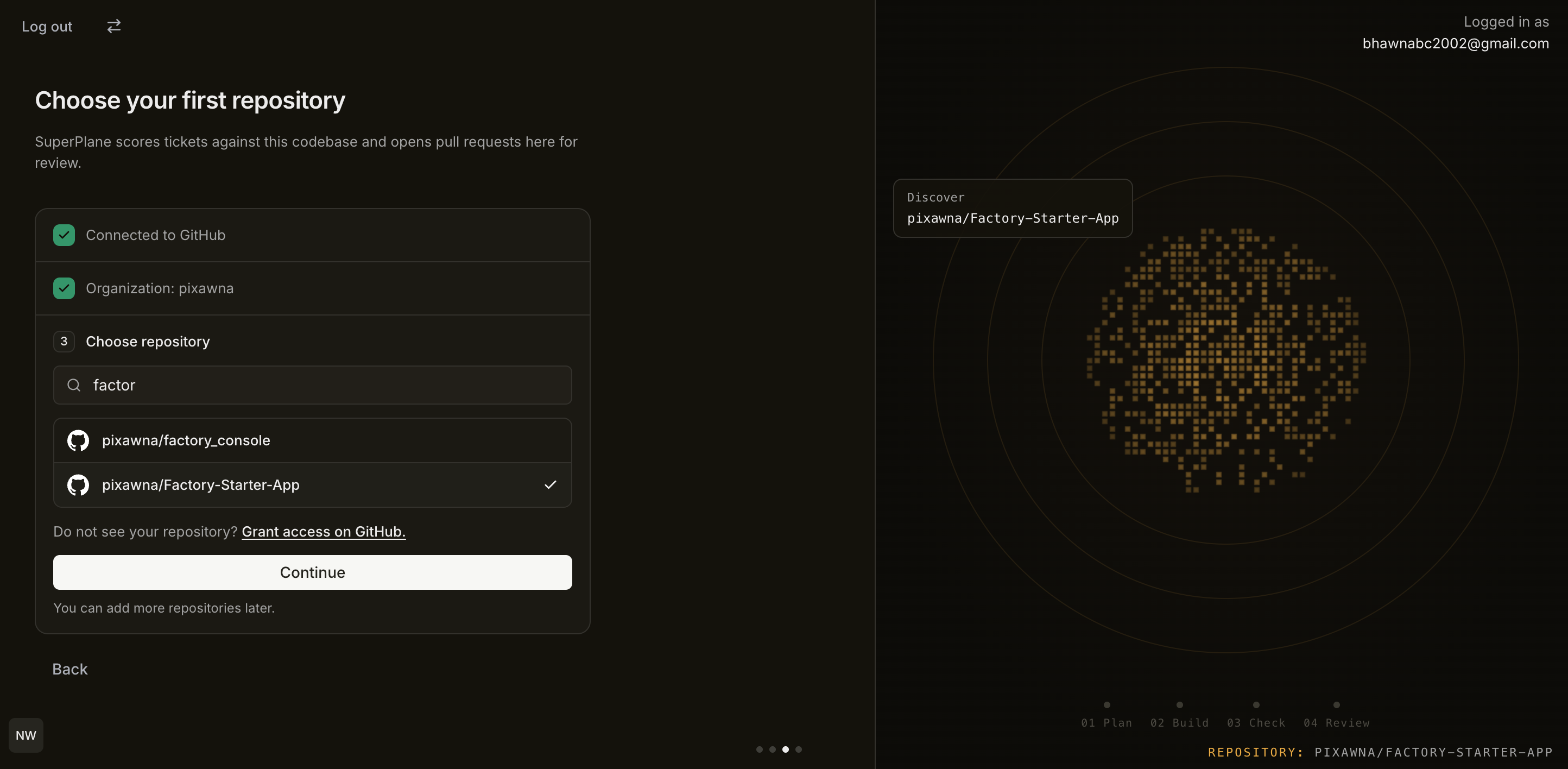Jump to the fourth onboarding page dot
This screenshot has height=769, width=1568.
[799, 749]
